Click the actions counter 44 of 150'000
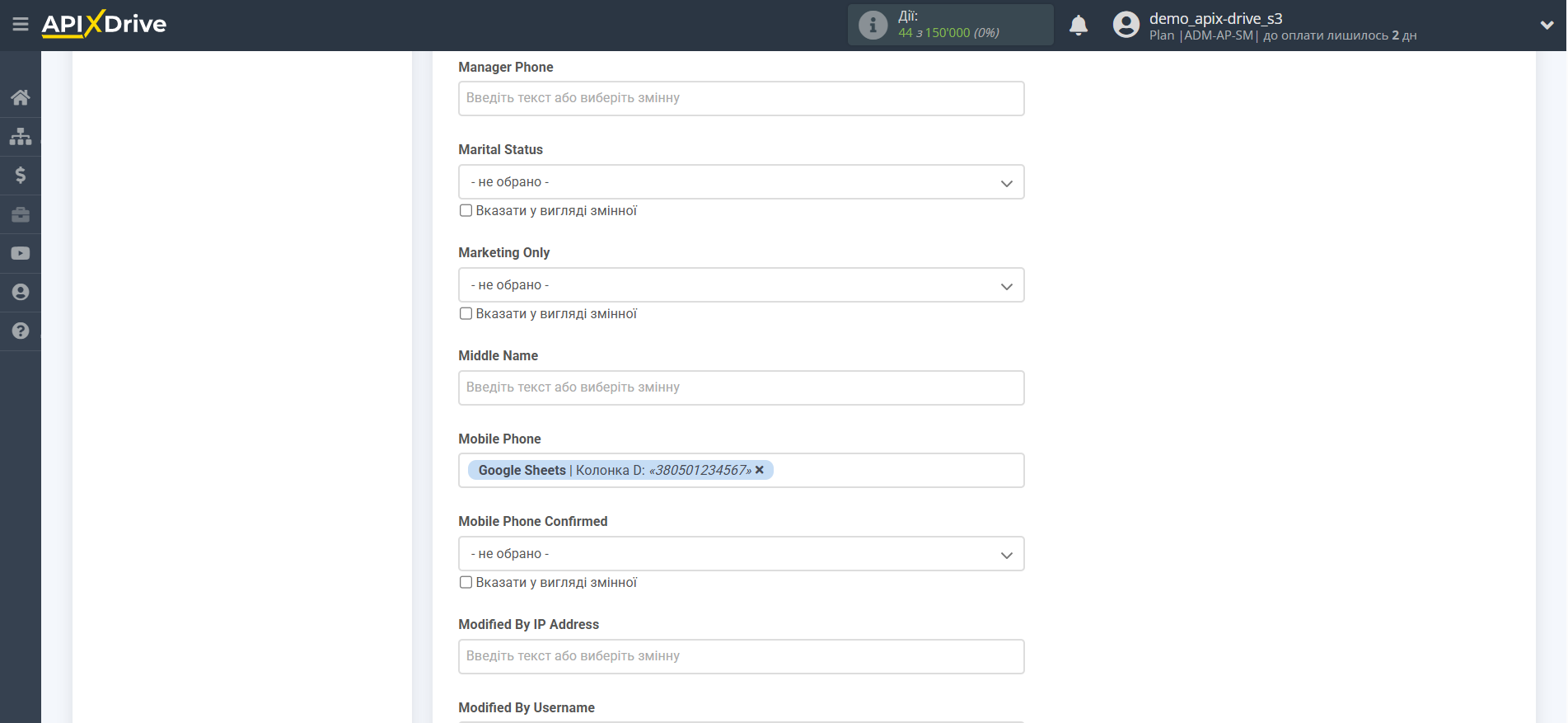Viewport: 1568px width, 723px height. (x=948, y=33)
